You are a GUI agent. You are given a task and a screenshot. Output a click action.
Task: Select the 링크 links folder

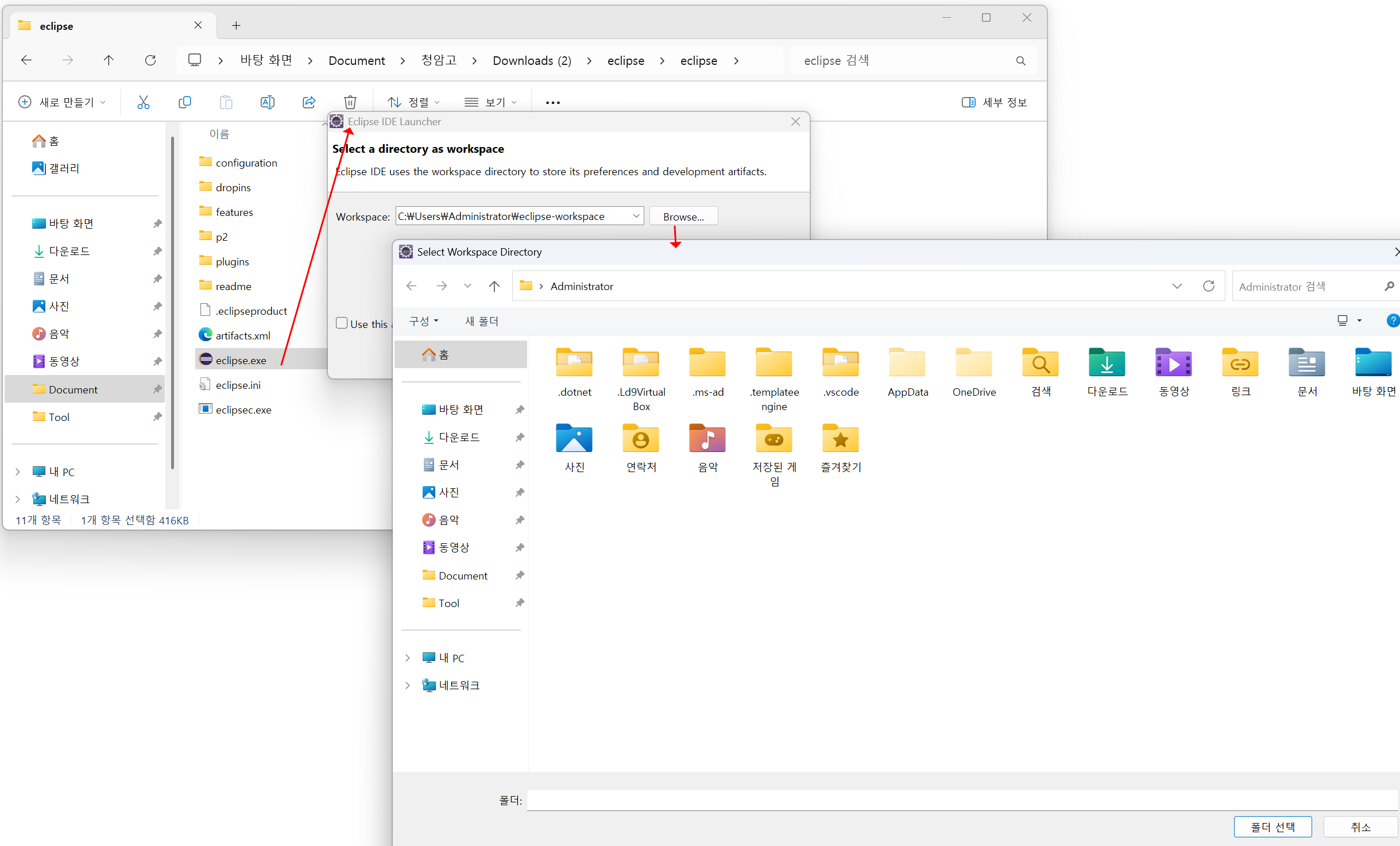[1240, 372]
